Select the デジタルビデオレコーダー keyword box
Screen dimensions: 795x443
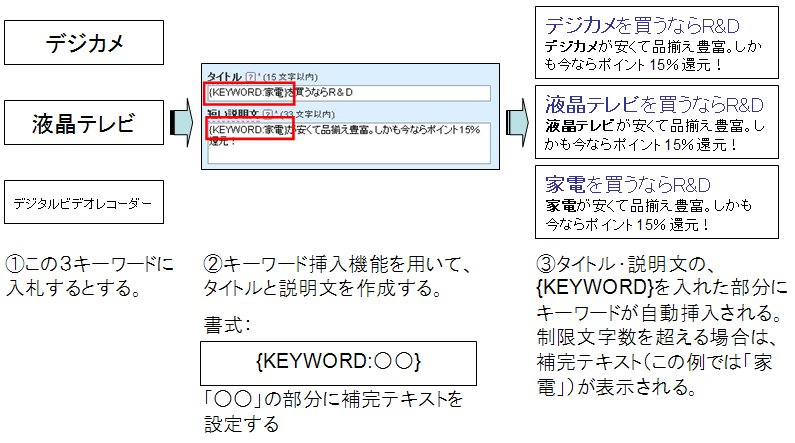pyautogui.click(x=84, y=202)
